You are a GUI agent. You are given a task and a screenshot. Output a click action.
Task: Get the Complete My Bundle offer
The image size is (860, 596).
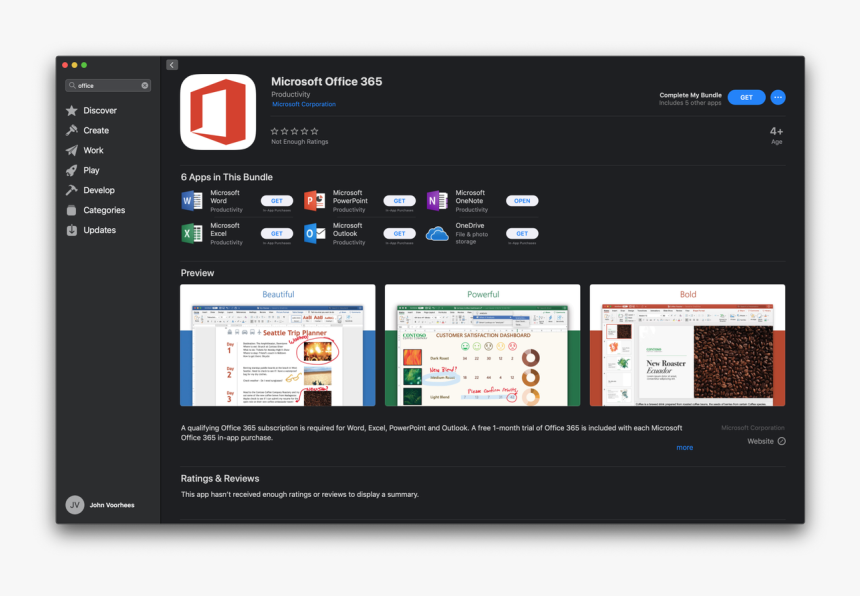(746, 97)
